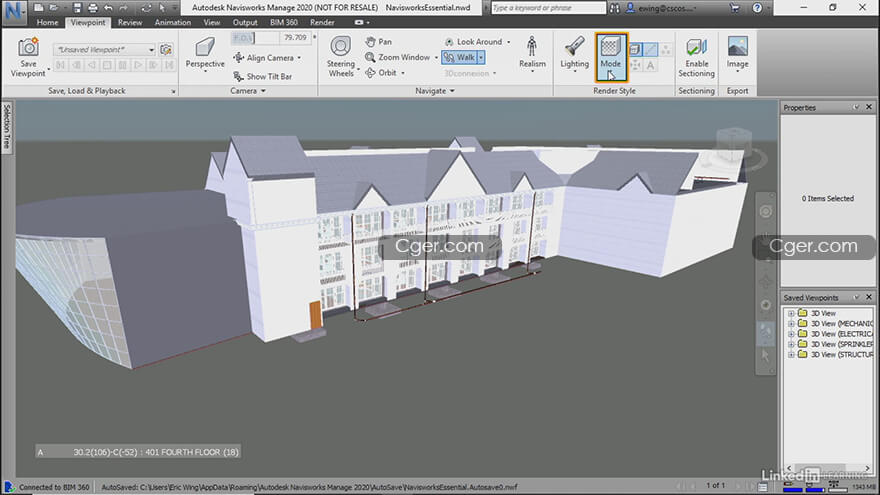Viewport: 880px width, 495px height.
Task: Click the Print icon in quick access toolbar
Action: coord(93,8)
